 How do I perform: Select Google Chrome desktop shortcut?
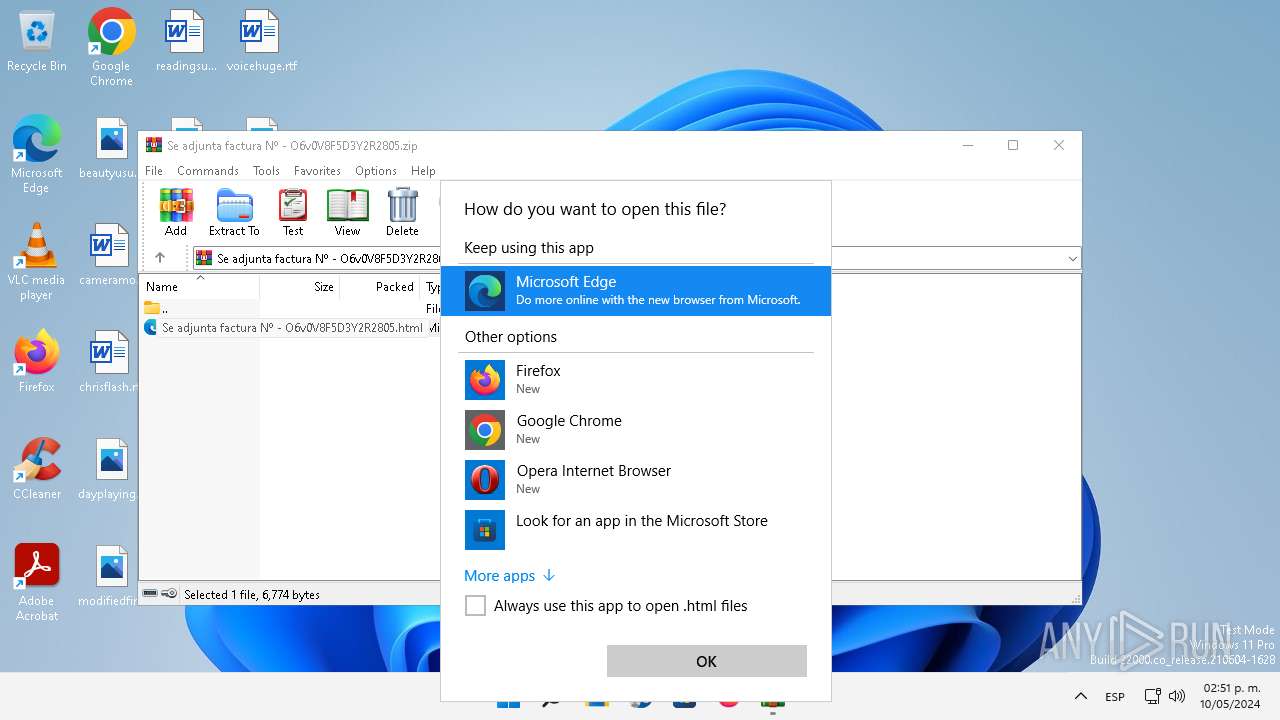(x=111, y=47)
